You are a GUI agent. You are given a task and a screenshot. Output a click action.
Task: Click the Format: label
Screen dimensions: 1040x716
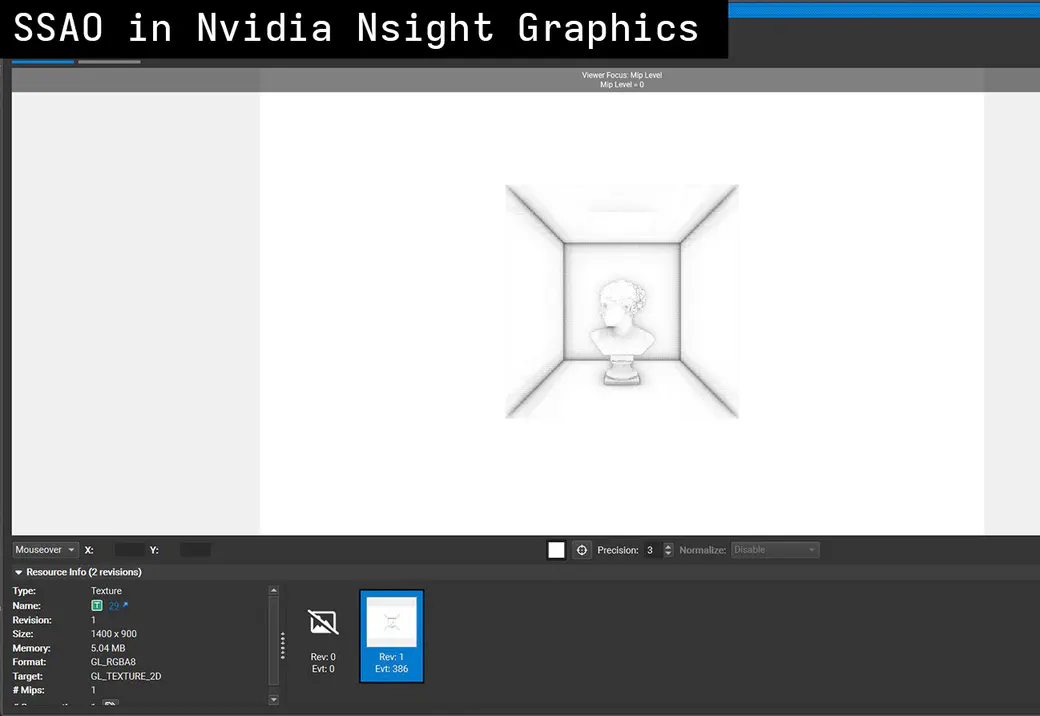coord(29,662)
